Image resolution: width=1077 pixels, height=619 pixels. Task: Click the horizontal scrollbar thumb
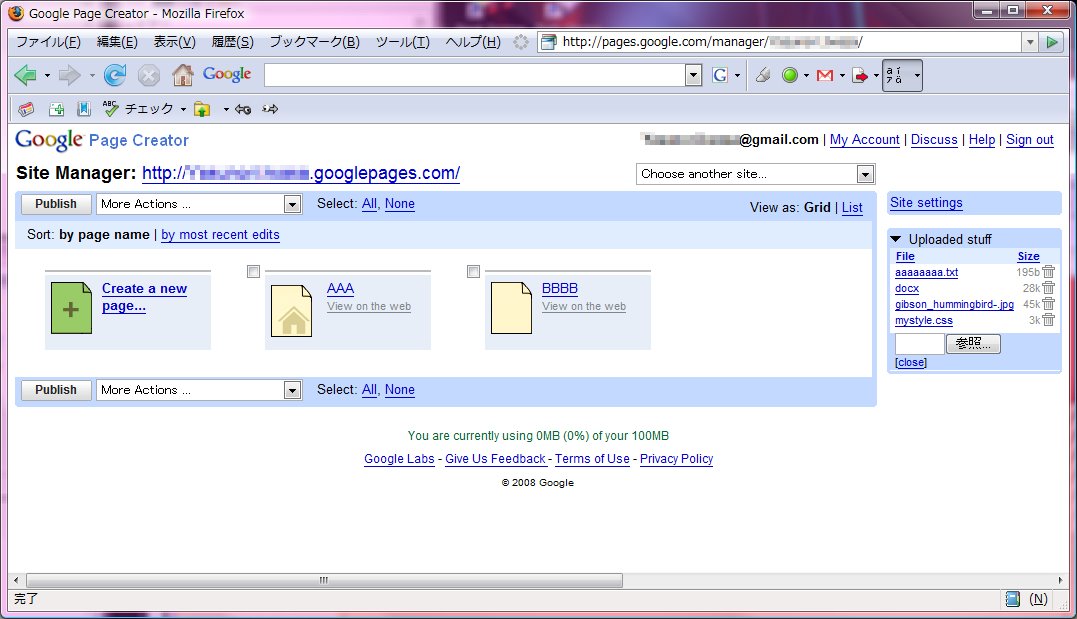click(324, 581)
